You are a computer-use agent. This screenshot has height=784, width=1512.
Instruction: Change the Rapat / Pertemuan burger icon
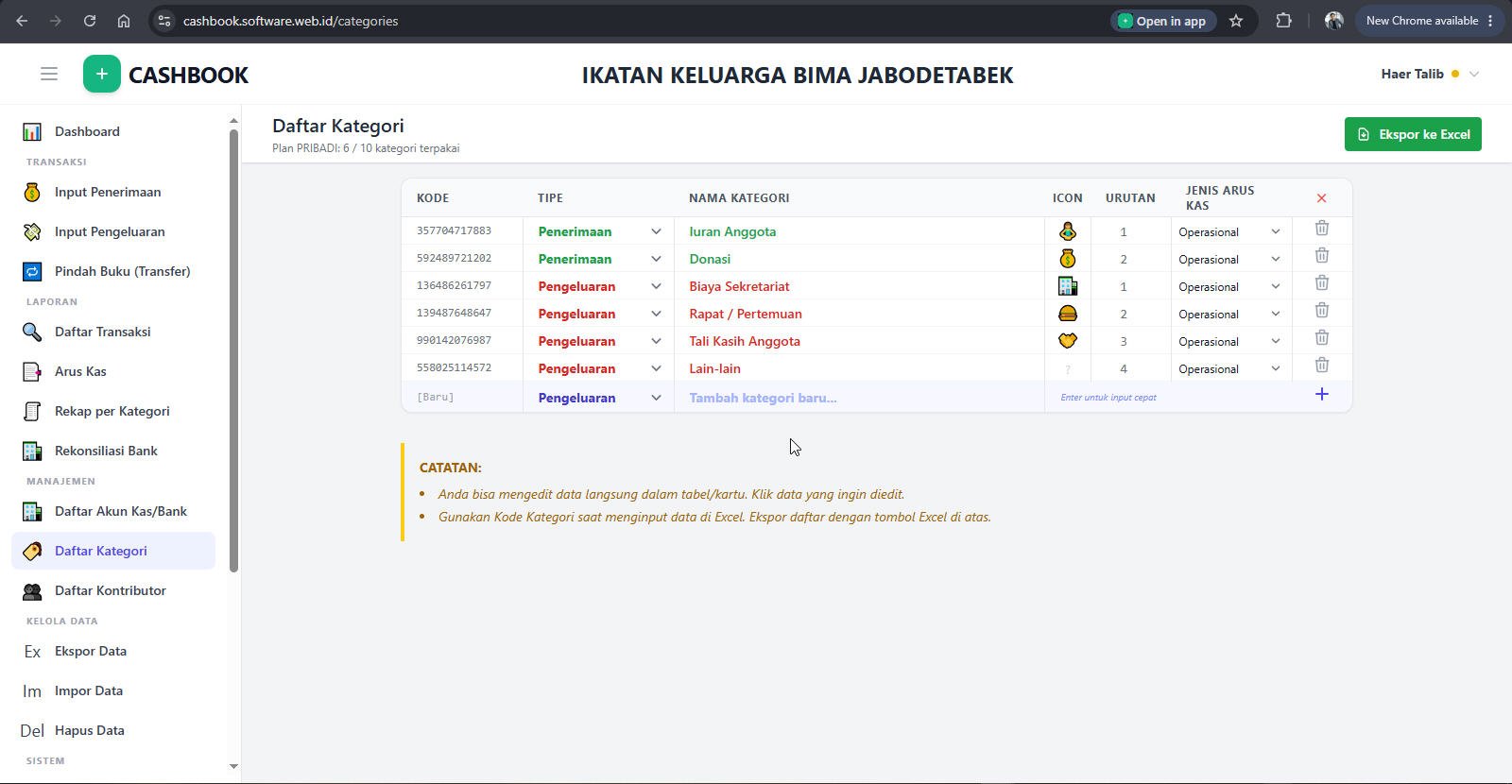1068,314
